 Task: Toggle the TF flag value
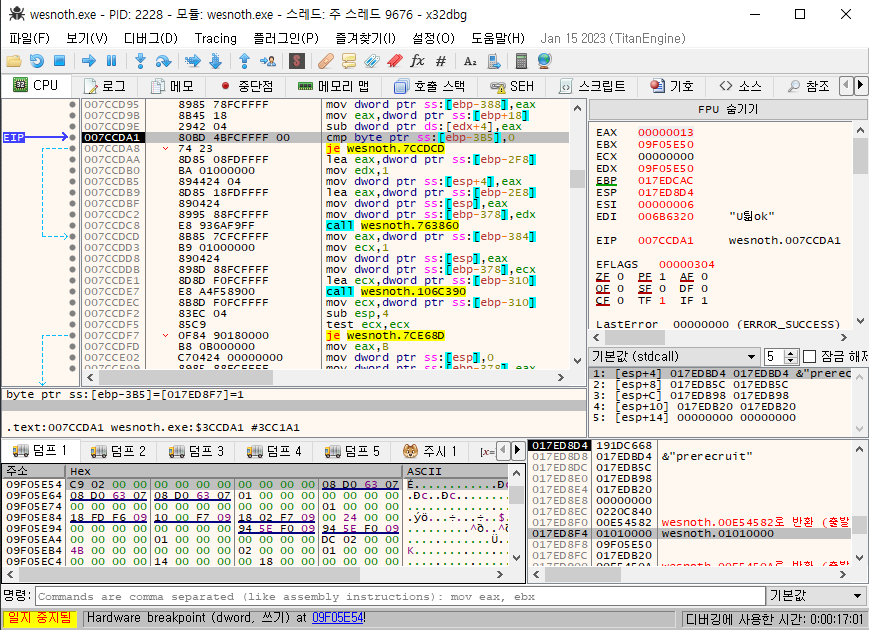point(662,300)
